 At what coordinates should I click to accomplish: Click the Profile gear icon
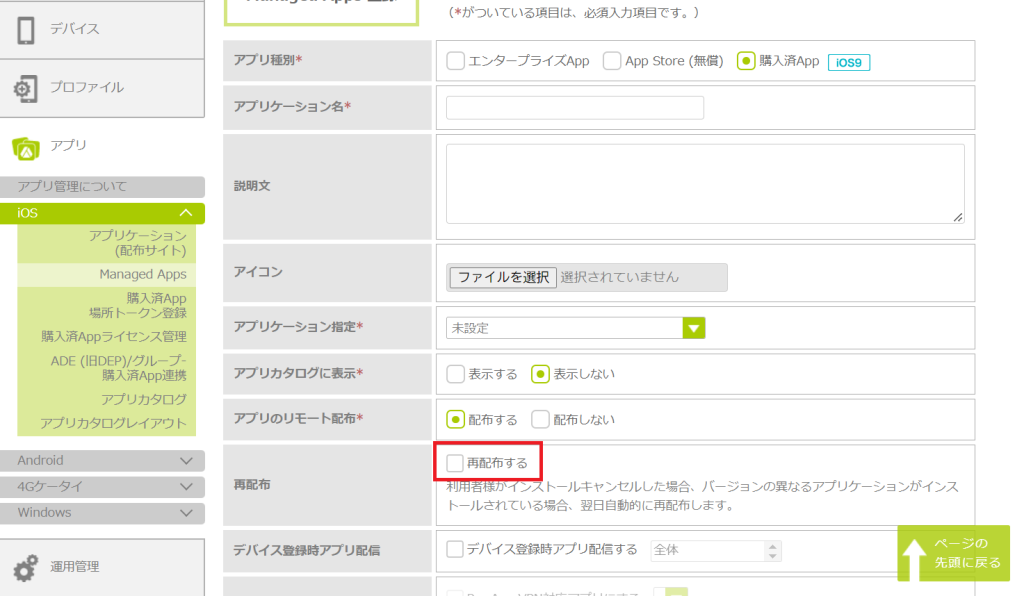[27, 88]
